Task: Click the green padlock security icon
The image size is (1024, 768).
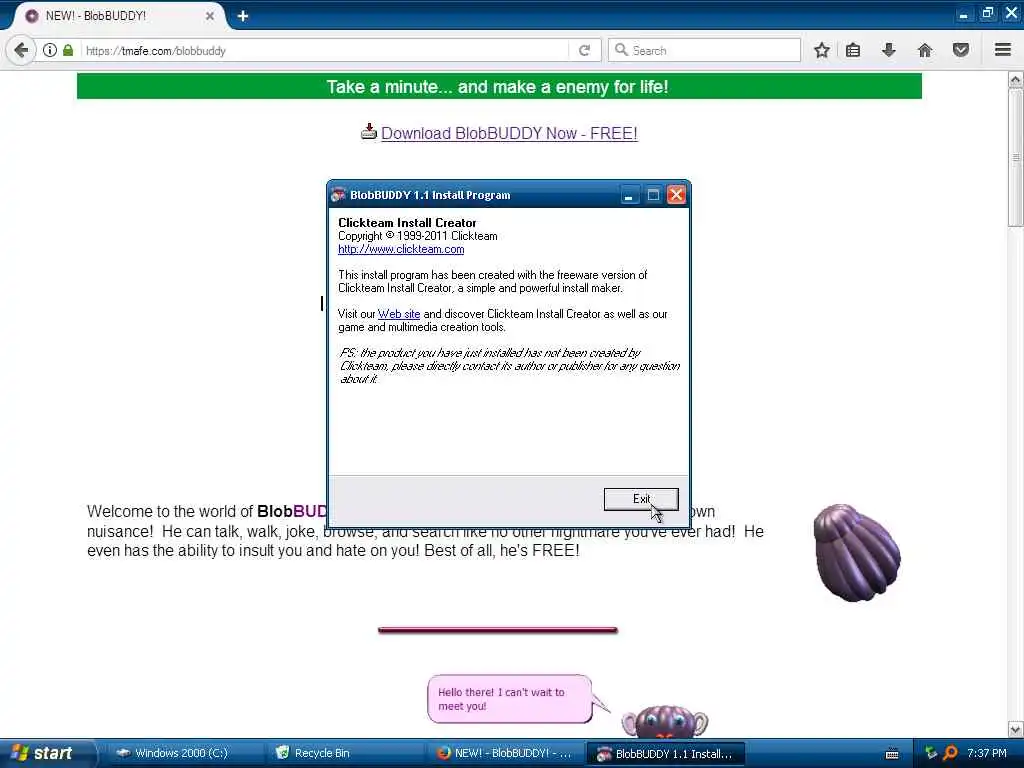Action: 68,50
